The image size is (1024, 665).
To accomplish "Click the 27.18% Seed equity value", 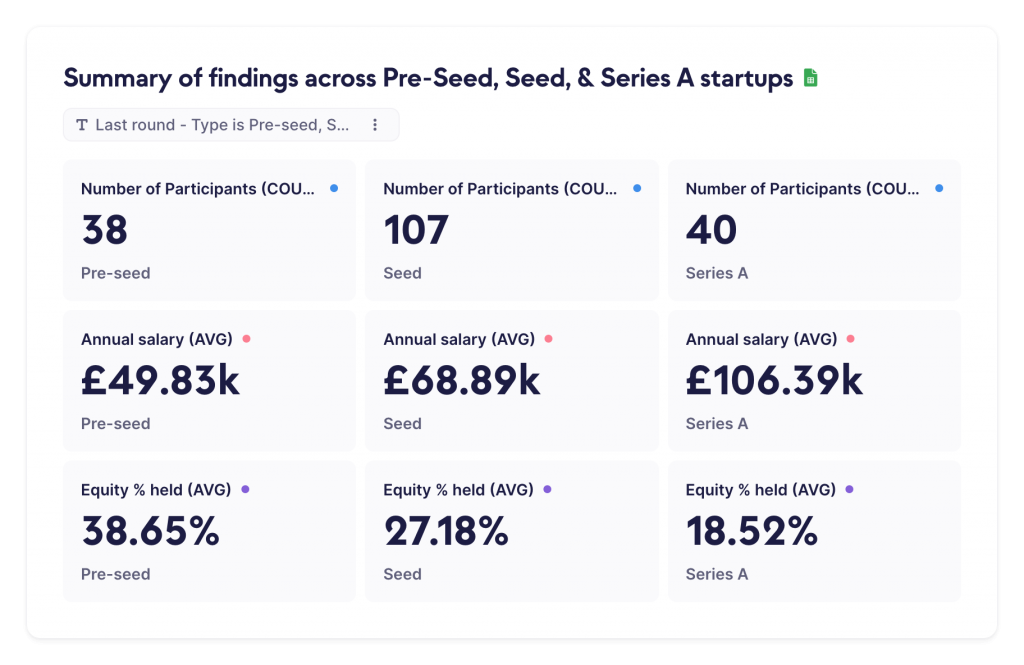I will [446, 532].
